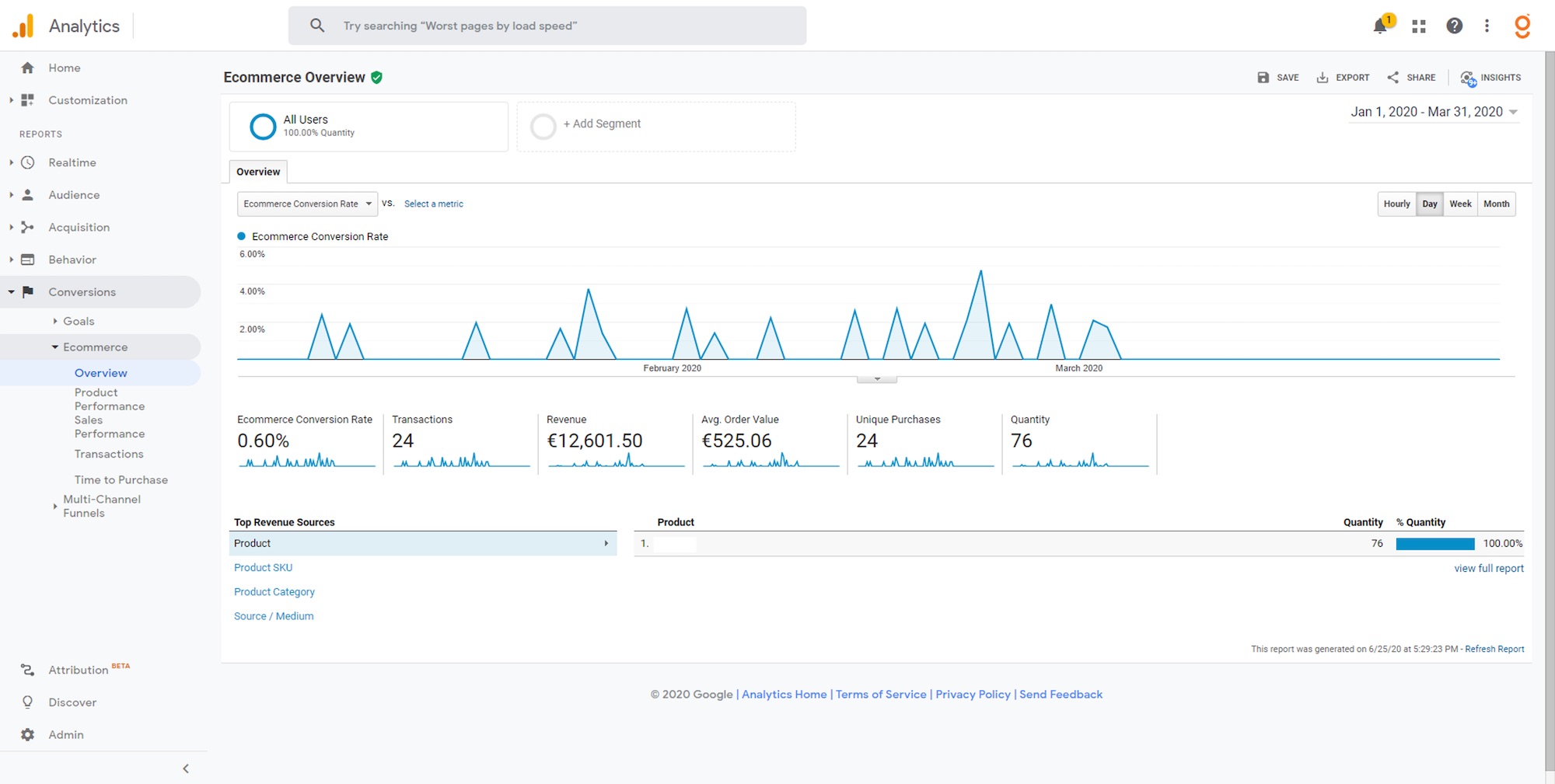The height and width of the screenshot is (784, 1555).
Task: Open Transactions report in sidebar
Action: 109,454
